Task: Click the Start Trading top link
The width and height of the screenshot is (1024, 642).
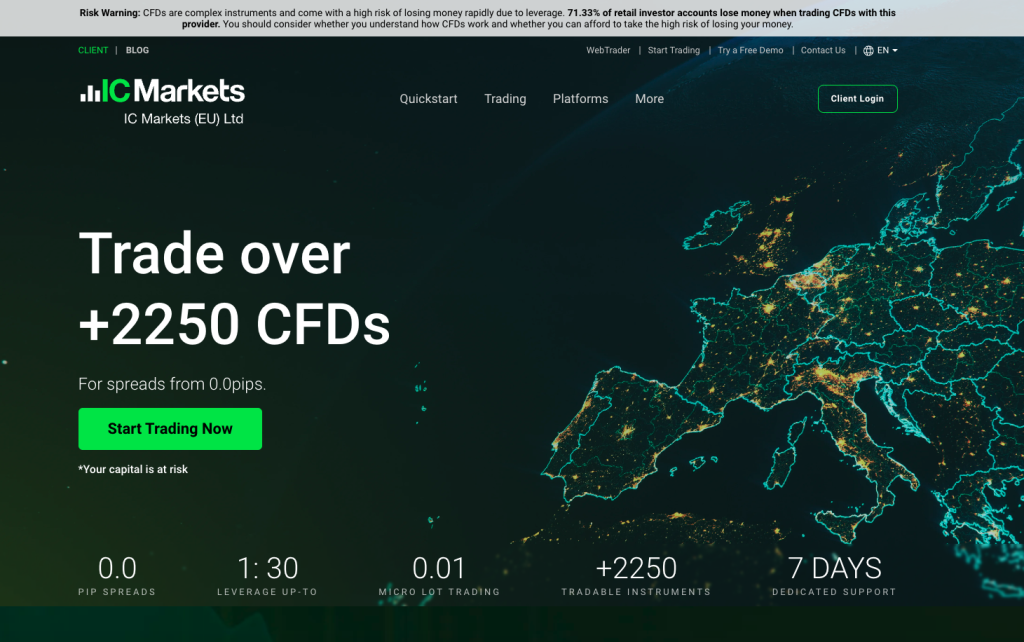Action: (x=673, y=51)
